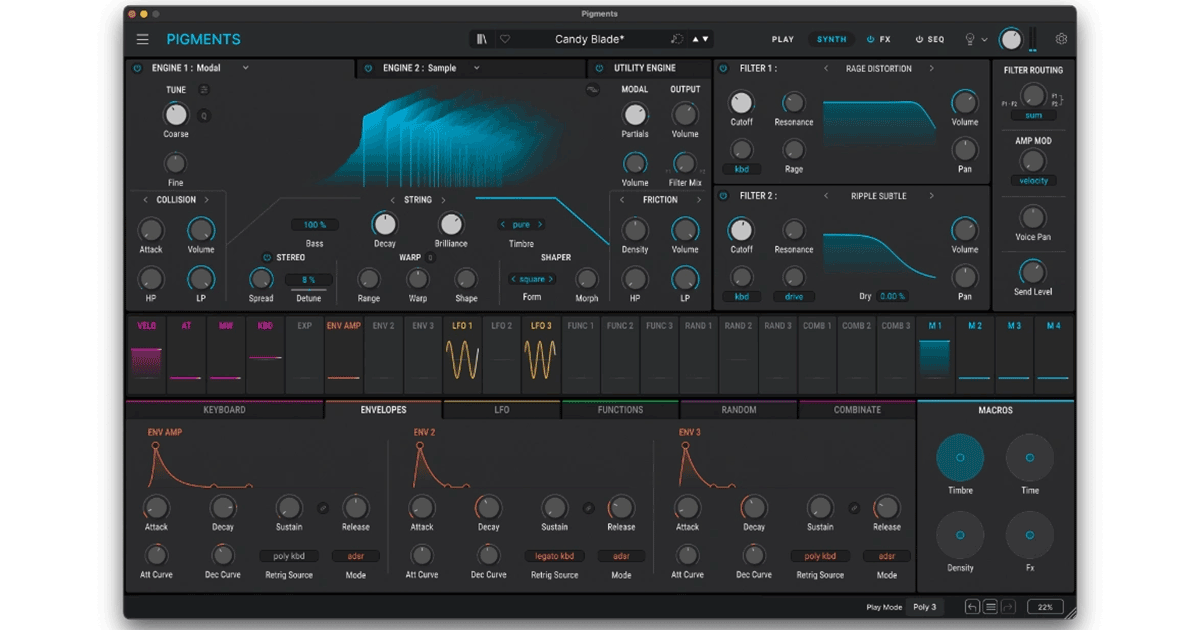This screenshot has width=1200, height=630.
Task: Open ENV AMP poly kbd Retrig Source dropdown
Action: [x=290, y=556]
